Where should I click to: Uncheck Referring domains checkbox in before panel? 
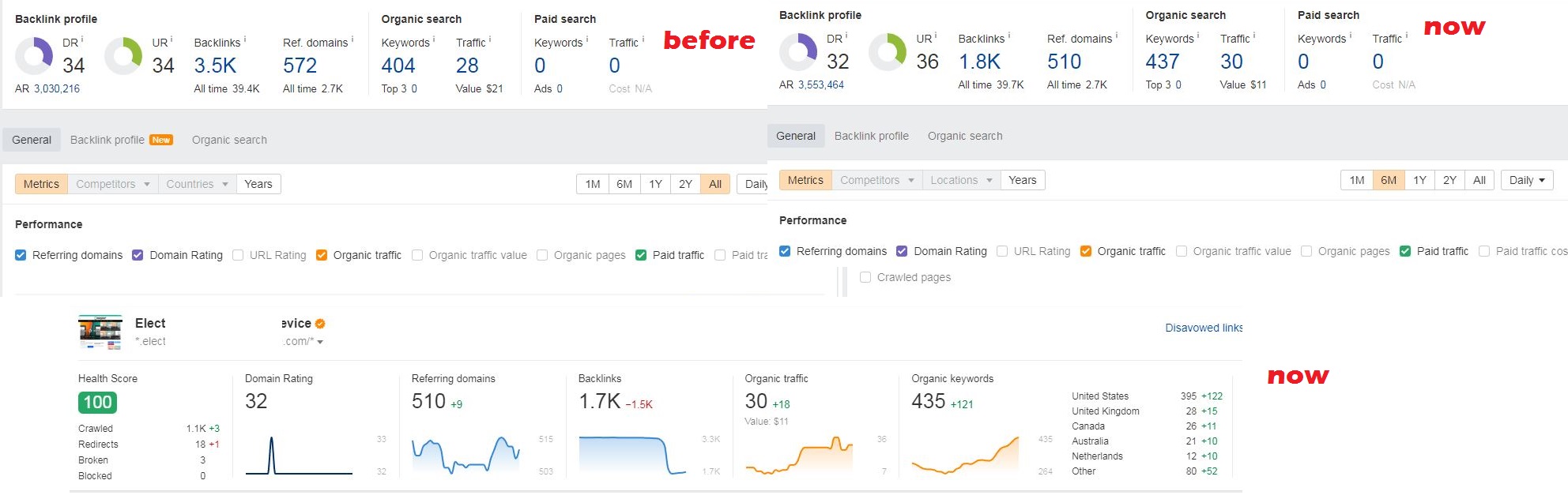coord(21,255)
